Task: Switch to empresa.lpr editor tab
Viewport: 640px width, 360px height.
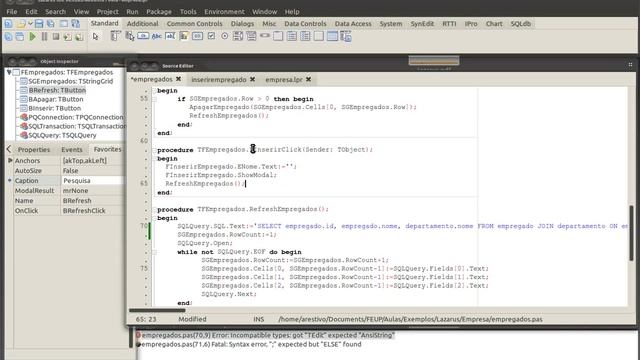Action: 284,80
